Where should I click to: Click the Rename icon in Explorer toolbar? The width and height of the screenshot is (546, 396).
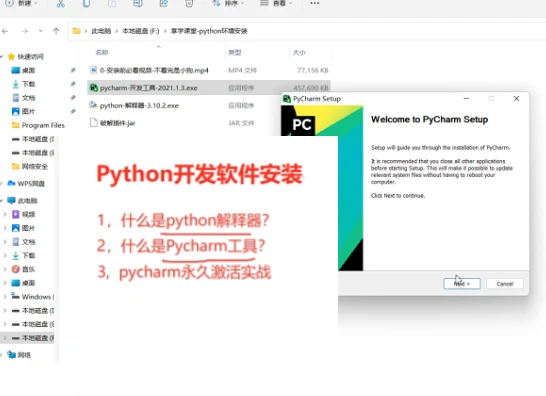tap(138, 3)
